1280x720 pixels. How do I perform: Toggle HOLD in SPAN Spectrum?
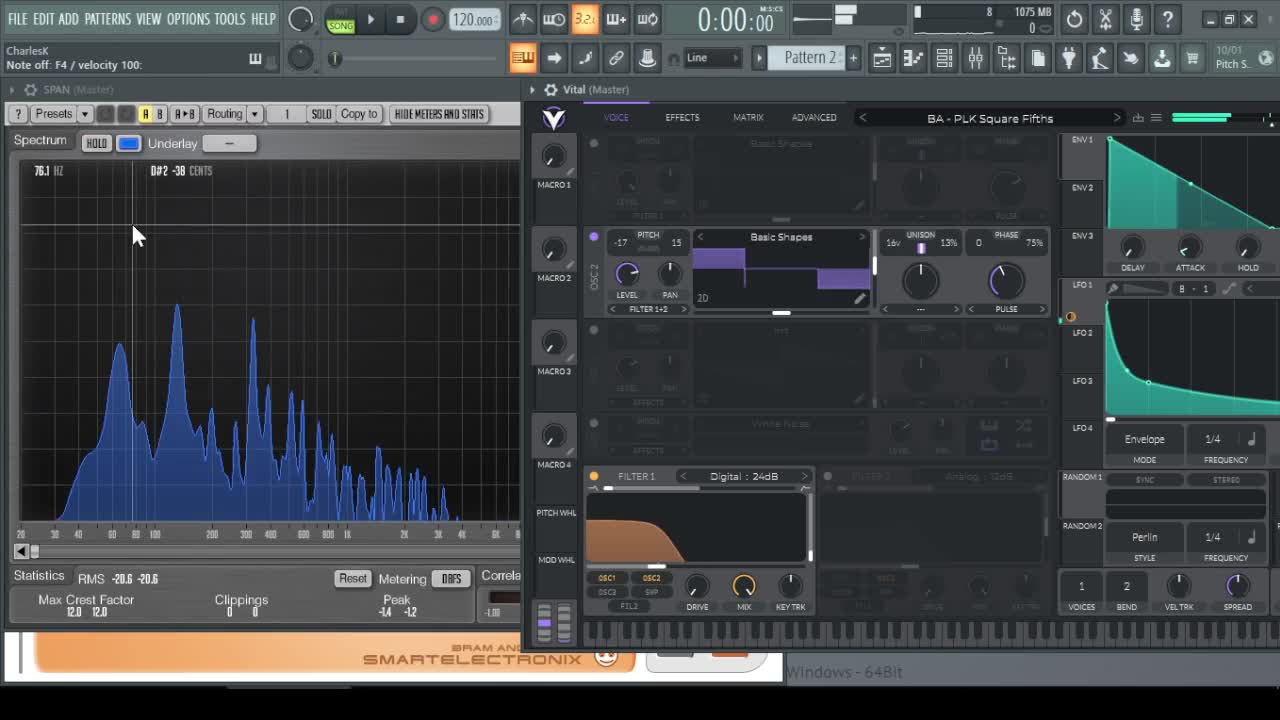coord(96,144)
